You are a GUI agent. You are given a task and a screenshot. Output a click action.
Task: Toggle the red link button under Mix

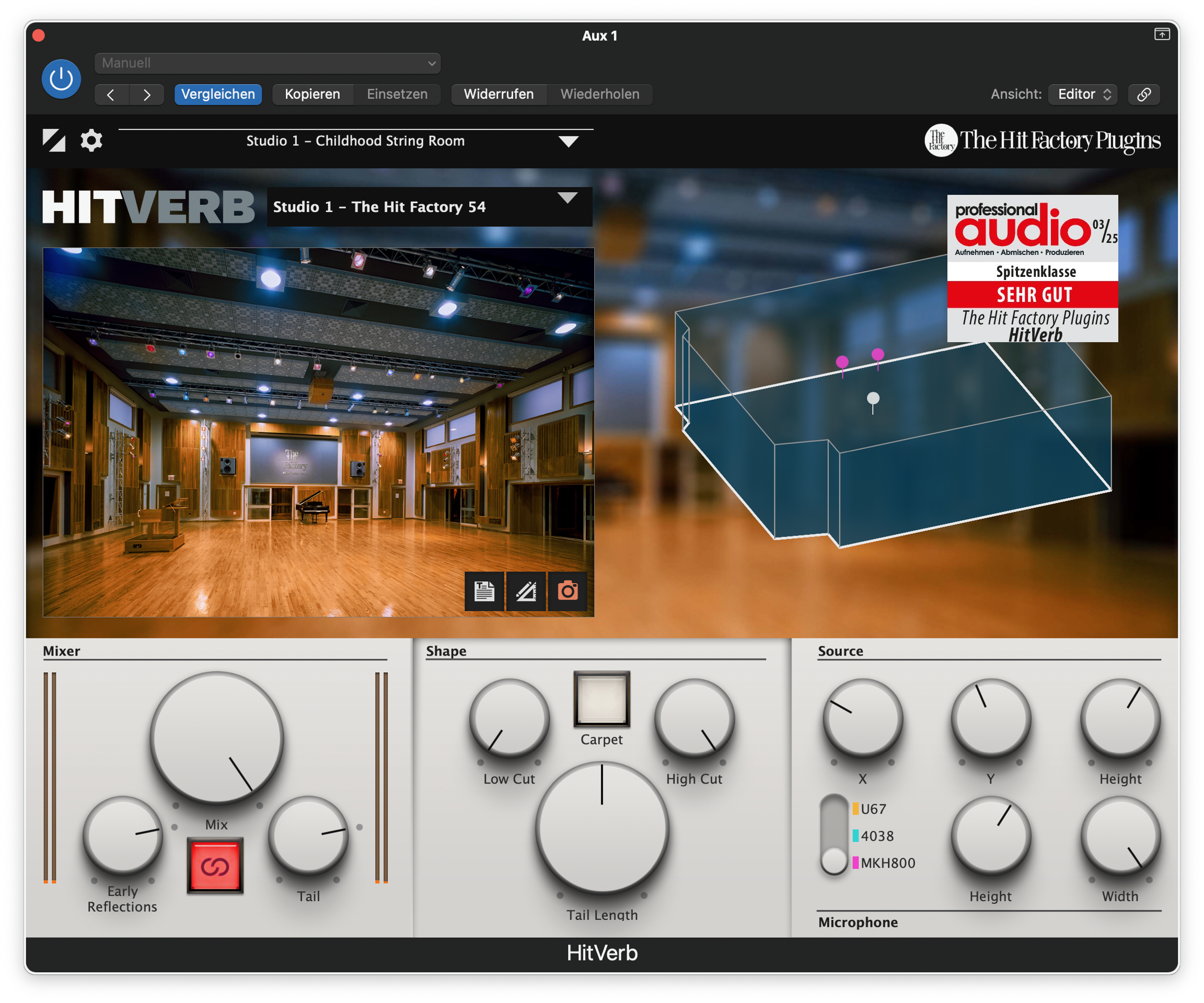(x=215, y=866)
